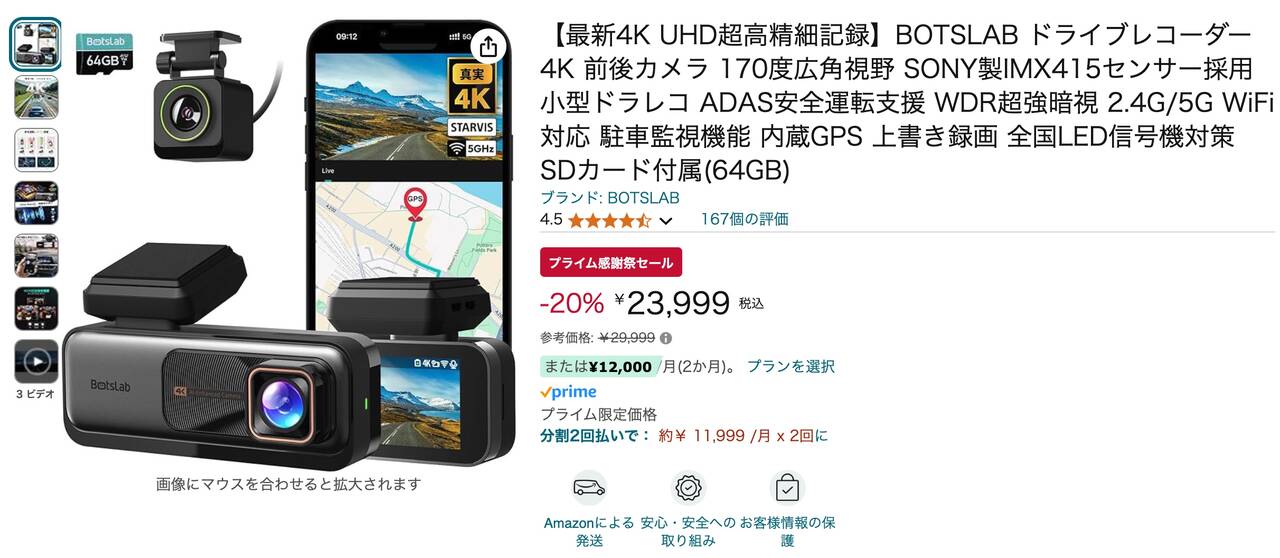Select the second thumbnail showing road view
1280x558 pixels.
36,97
